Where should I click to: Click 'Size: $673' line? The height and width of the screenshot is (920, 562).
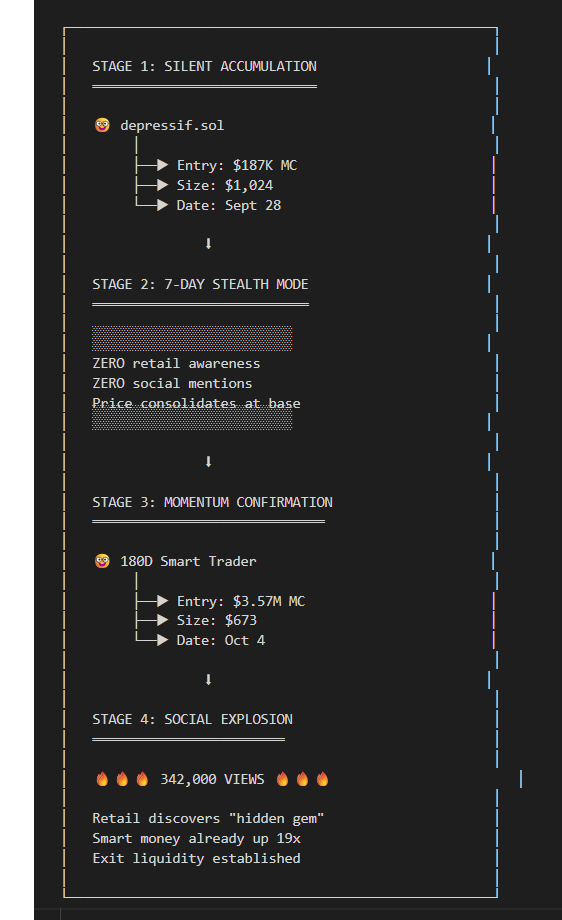(x=216, y=621)
